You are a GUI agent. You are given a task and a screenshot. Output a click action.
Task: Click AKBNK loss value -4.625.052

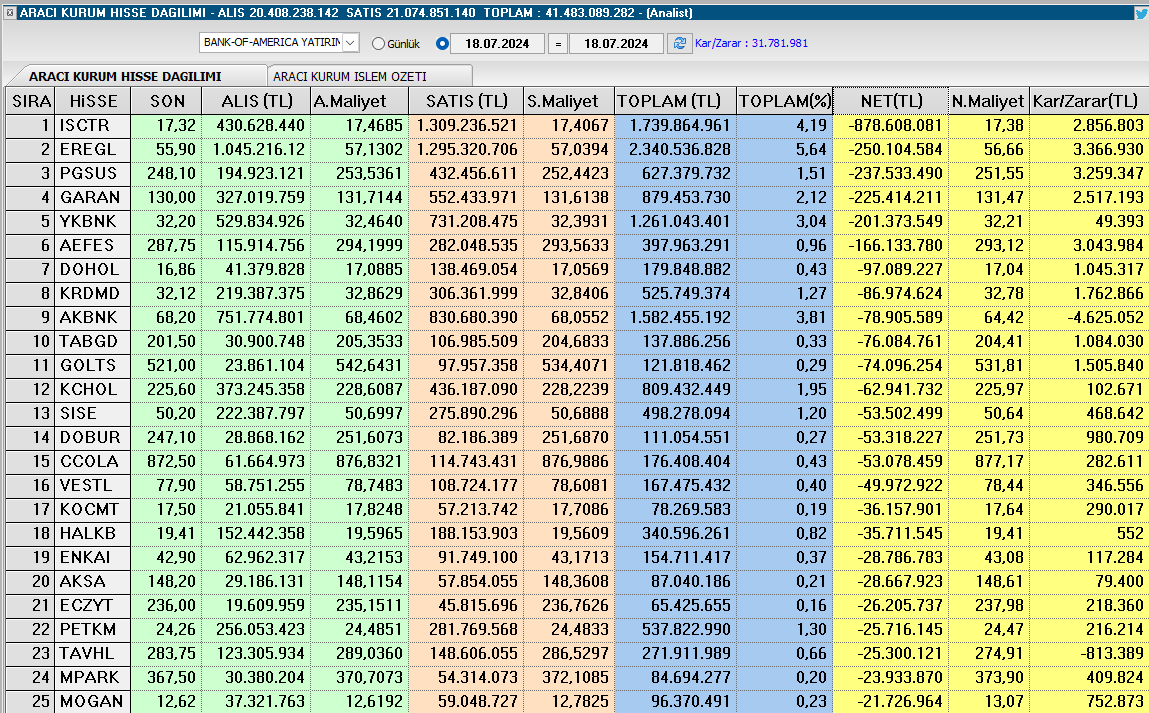point(1104,317)
